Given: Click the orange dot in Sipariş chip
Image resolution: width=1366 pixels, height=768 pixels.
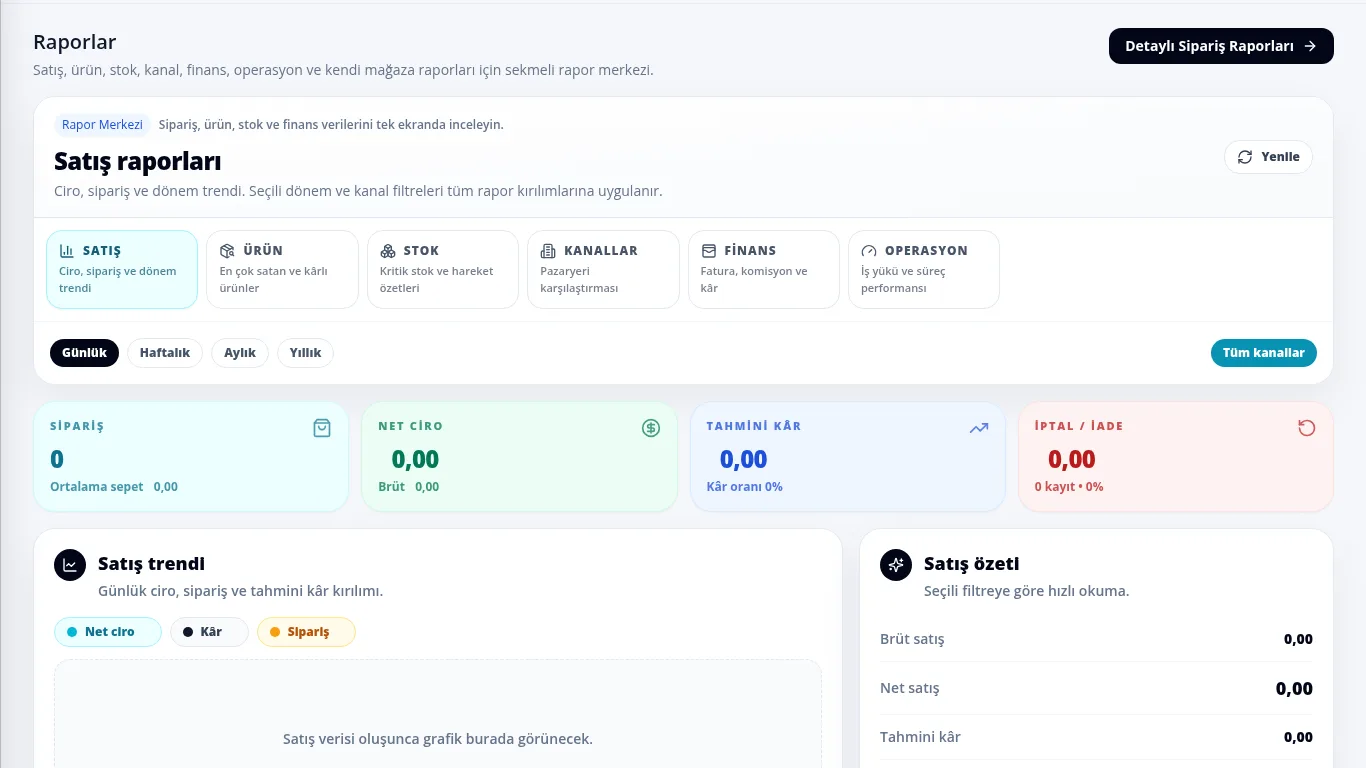Looking at the screenshot, I should pyautogui.click(x=275, y=632).
